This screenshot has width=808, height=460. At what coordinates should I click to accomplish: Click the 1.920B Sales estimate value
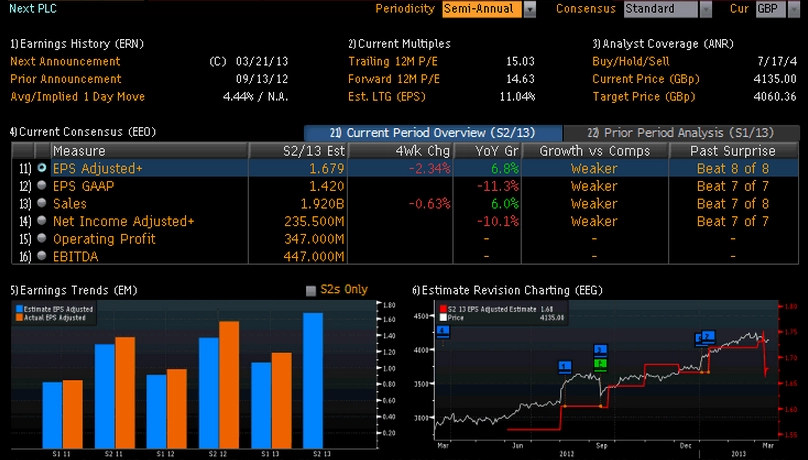pos(322,203)
